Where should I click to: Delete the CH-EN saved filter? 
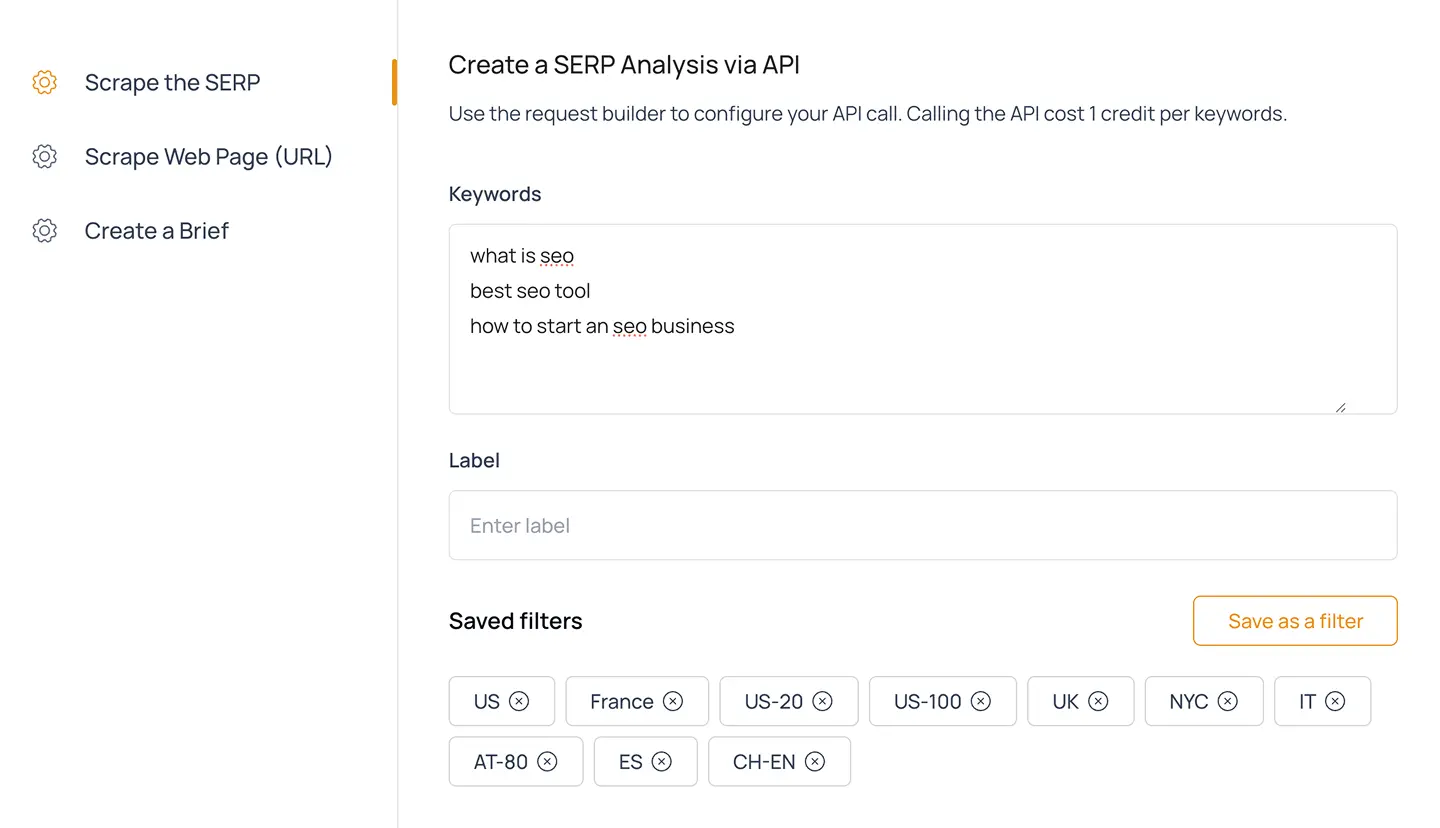tap(815, 762)
